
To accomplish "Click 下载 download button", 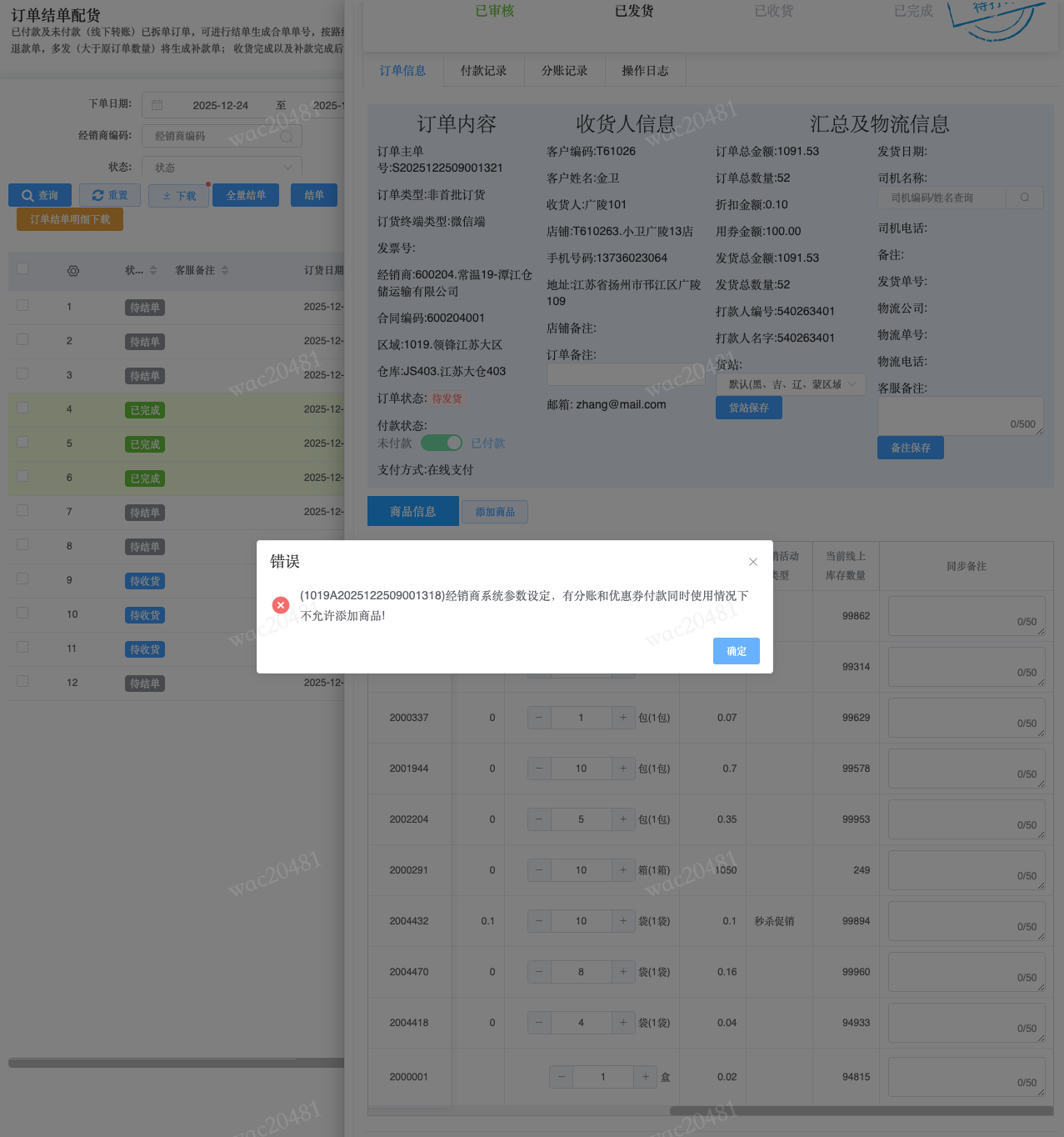I will tap(179, 196).
